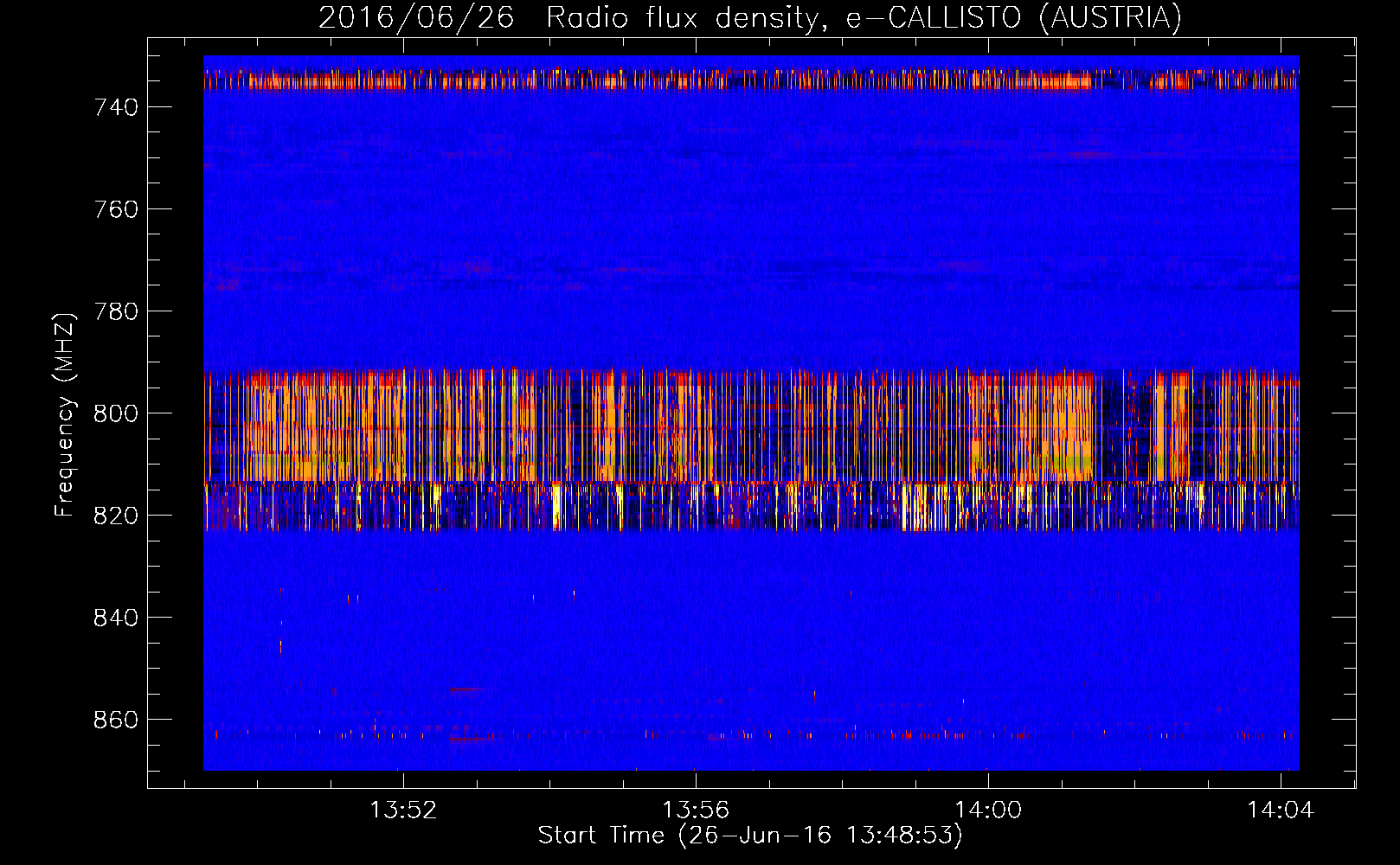Viewport: 1400px width, 865px height.
Task: Click the 780 frequency tick label
Action: click(x=116, y=311)
